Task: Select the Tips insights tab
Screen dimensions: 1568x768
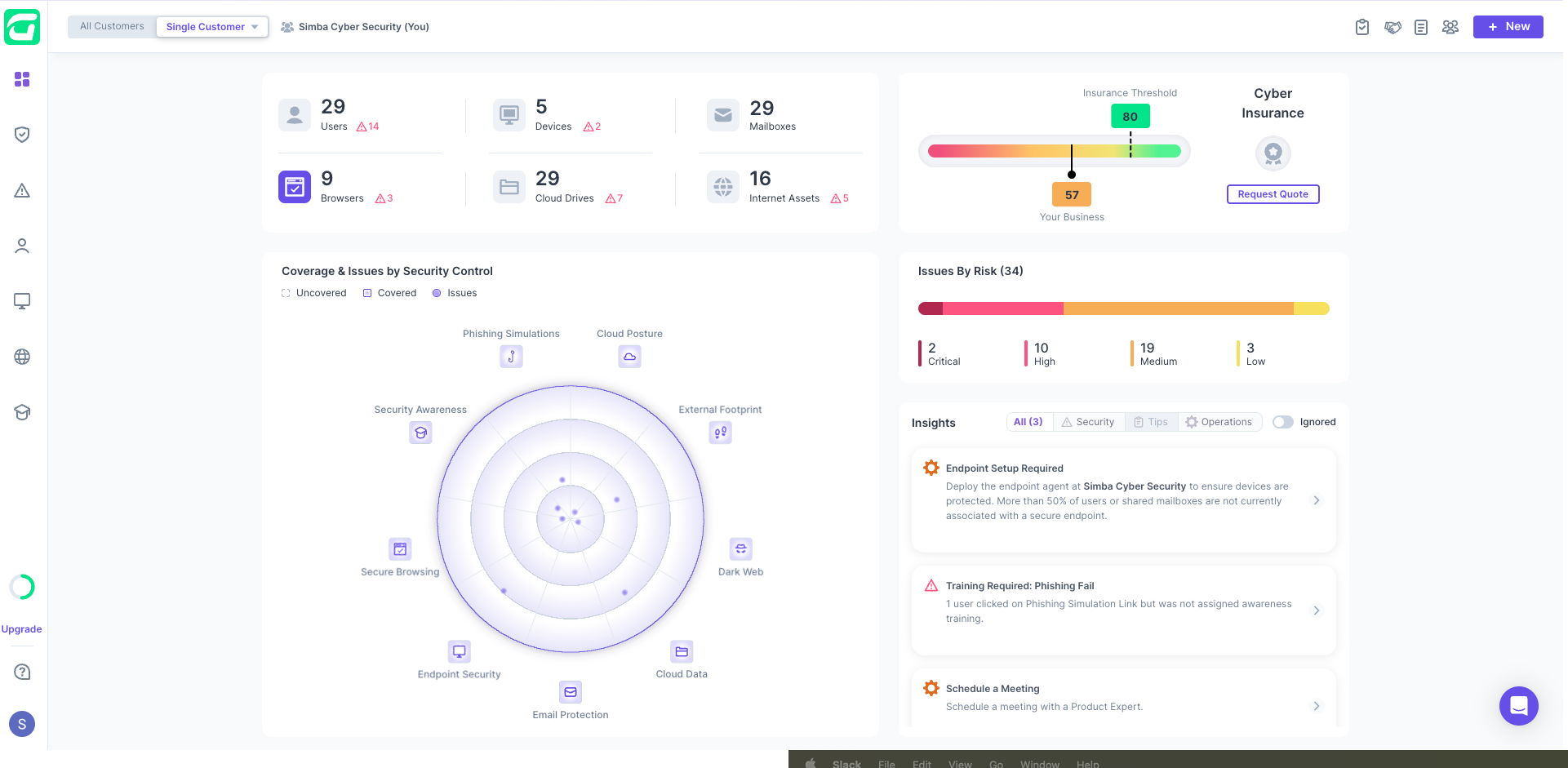Action: (1151, 422)
